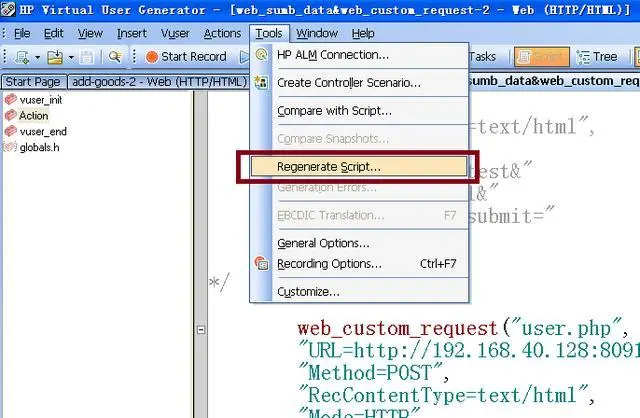Collapse the web_custom_request code block
This screenshot has width=640, height=418.
coord(201,330)
